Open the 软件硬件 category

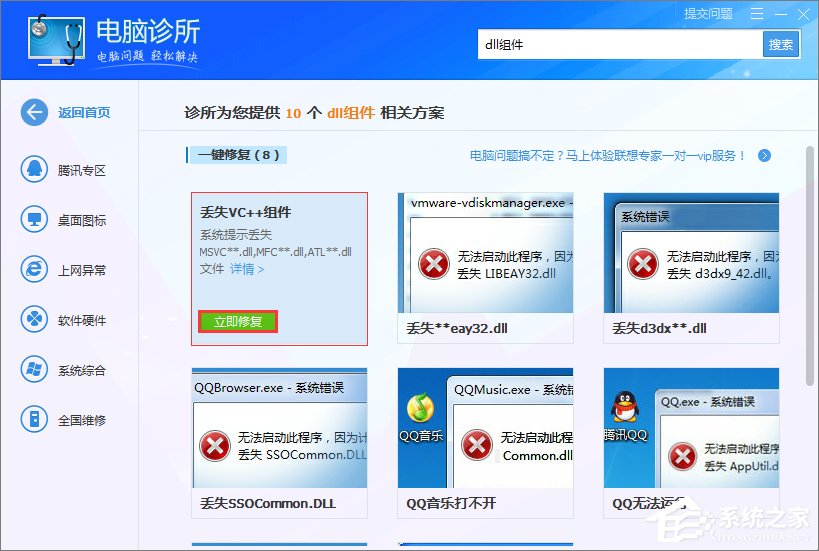(82, 320)
